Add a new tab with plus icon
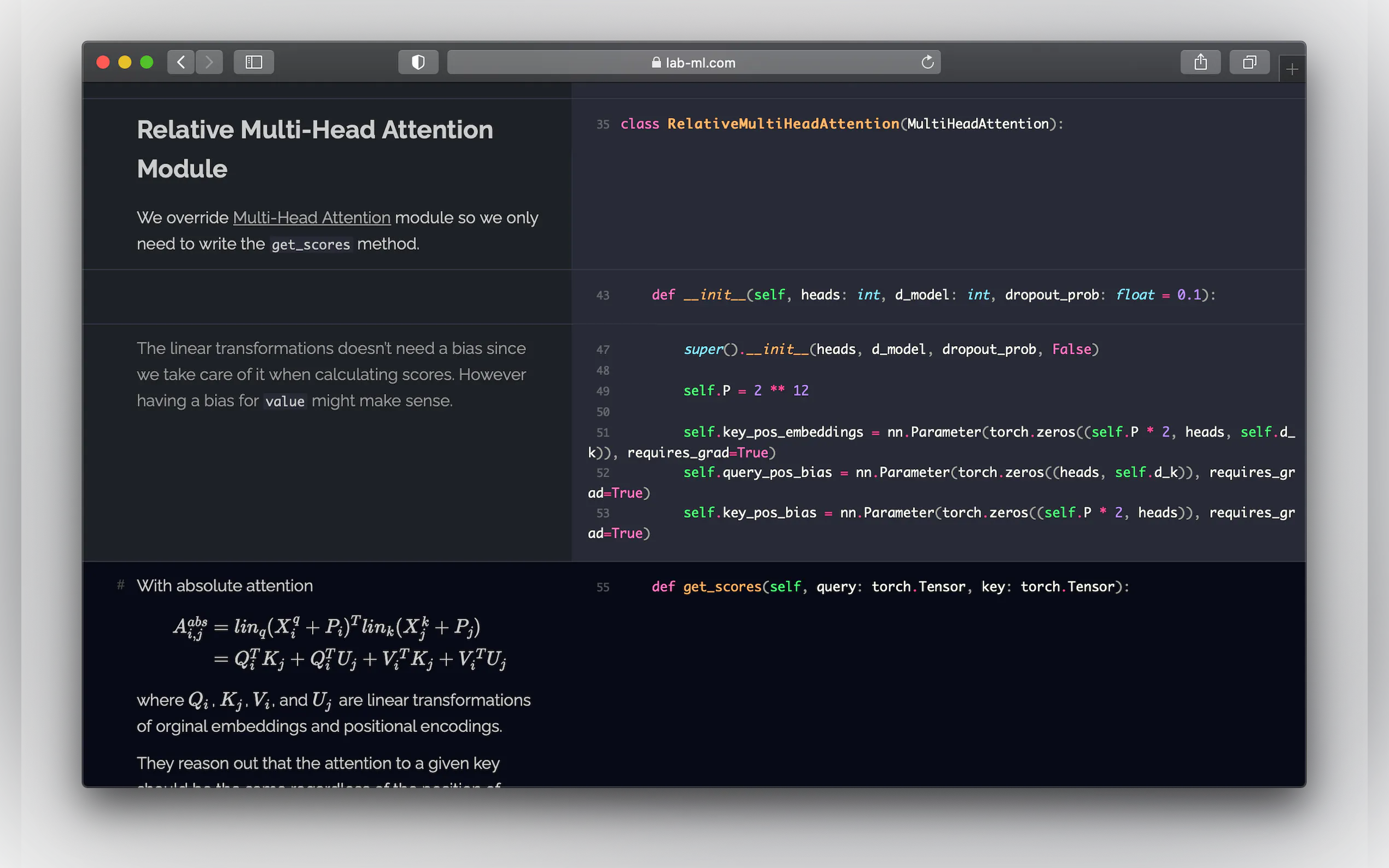Viewport: 1389px width, 868px height. pos(1292,70)
